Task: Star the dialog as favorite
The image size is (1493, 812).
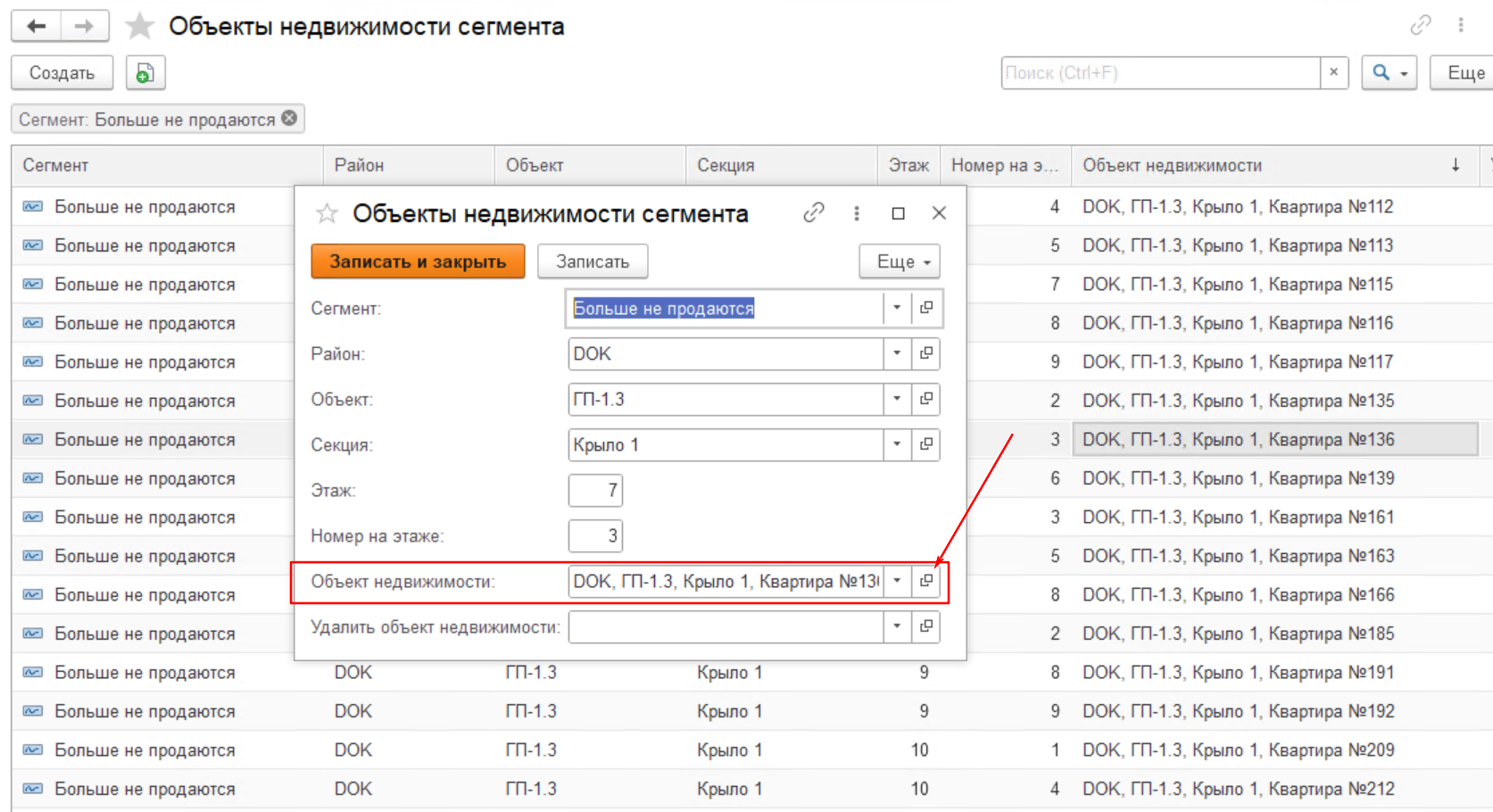Action: [x=327, y=214]
